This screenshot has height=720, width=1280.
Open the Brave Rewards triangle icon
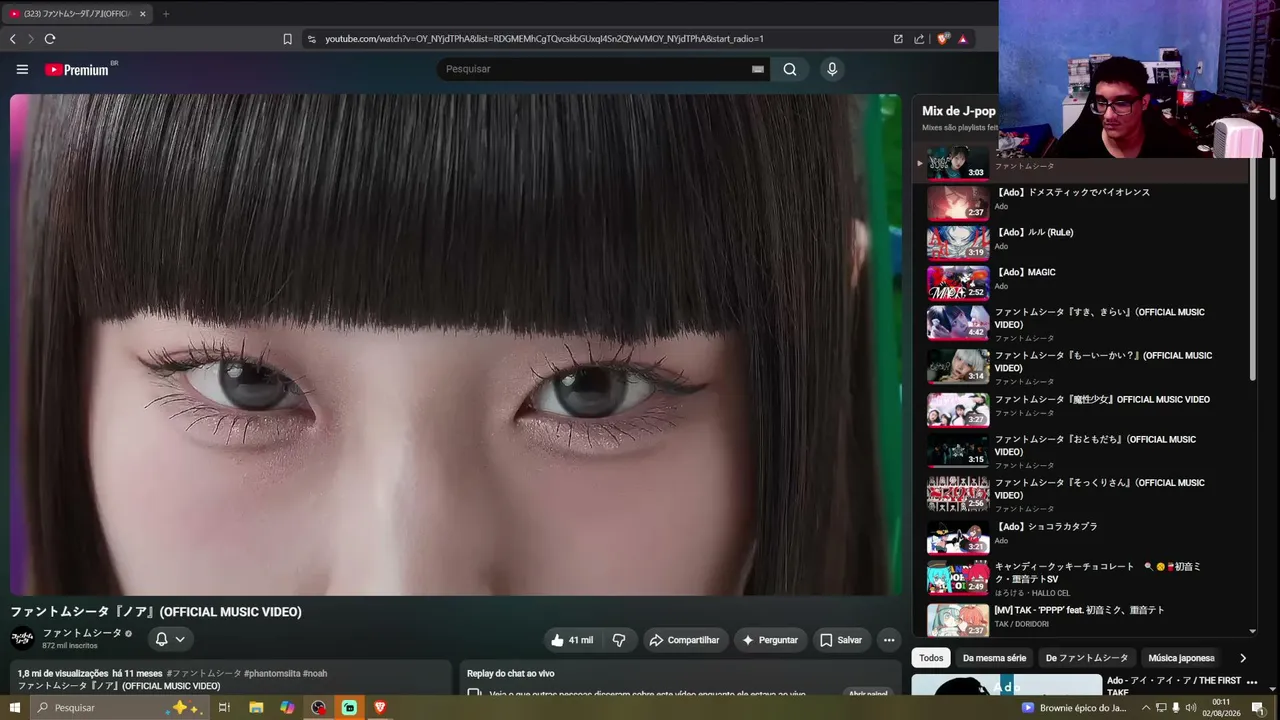962,39
